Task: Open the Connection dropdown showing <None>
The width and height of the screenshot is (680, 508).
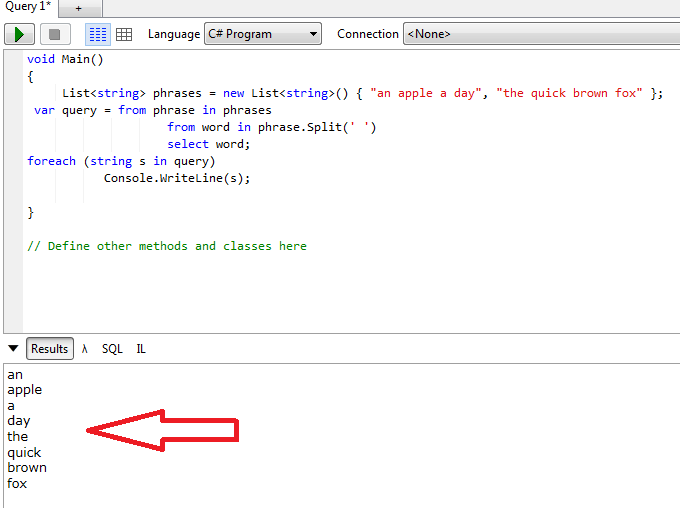Action: tap(542, 34)
